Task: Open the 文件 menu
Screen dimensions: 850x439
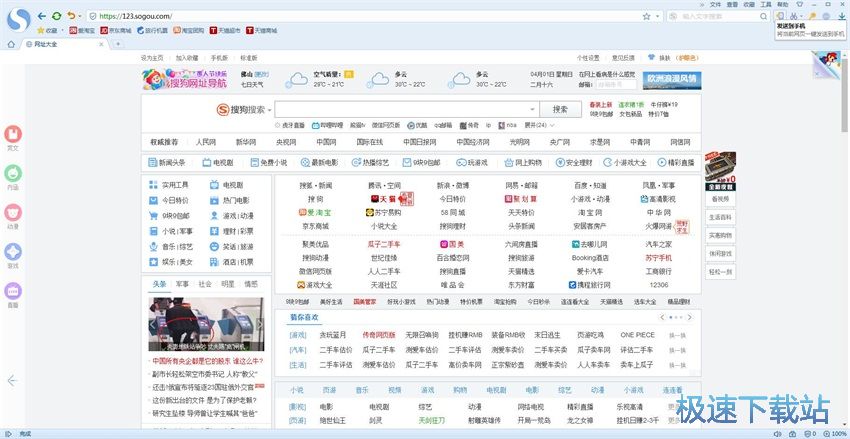Action: click(x=716, y=4)
